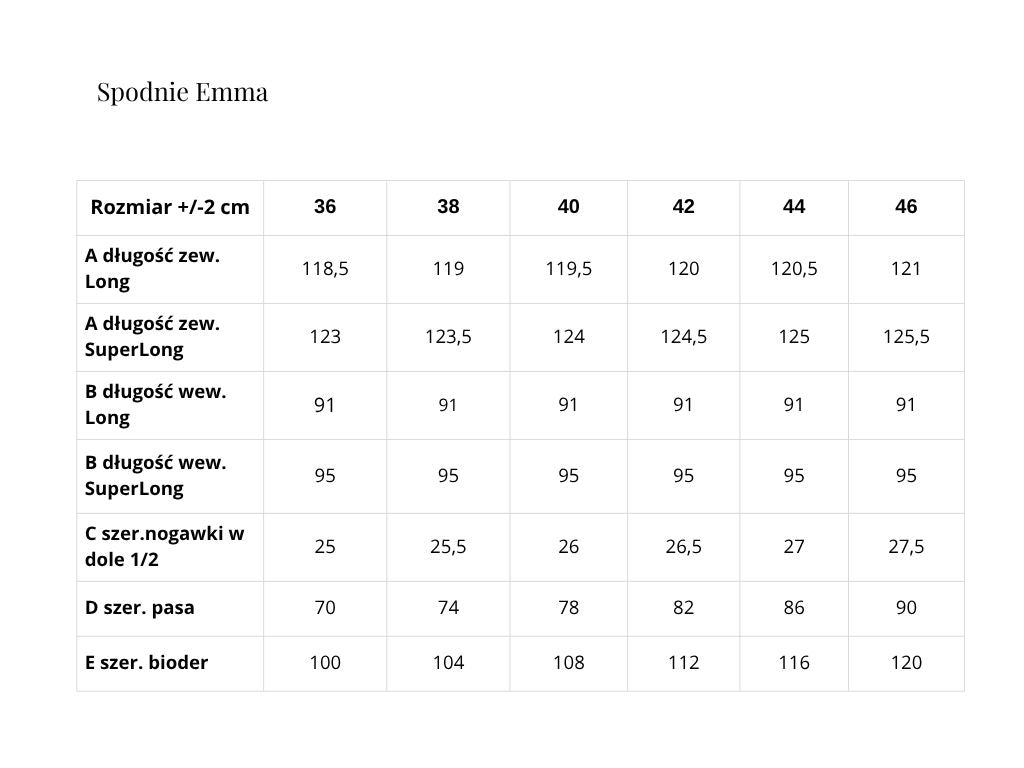
Task: Click the "B długość wew. Long" row label
Action: (x=155, y=405)
